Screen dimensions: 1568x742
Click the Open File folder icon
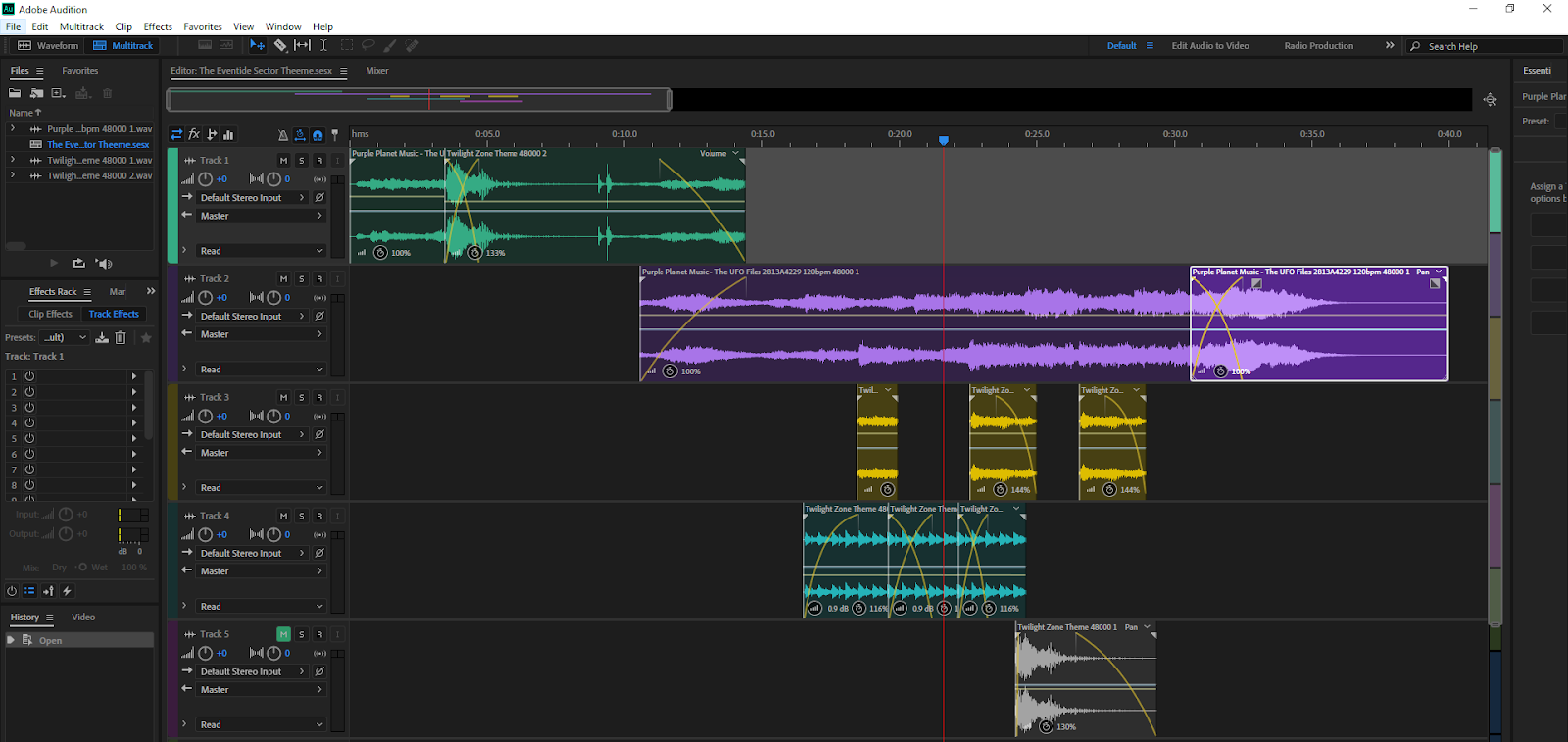15,93
